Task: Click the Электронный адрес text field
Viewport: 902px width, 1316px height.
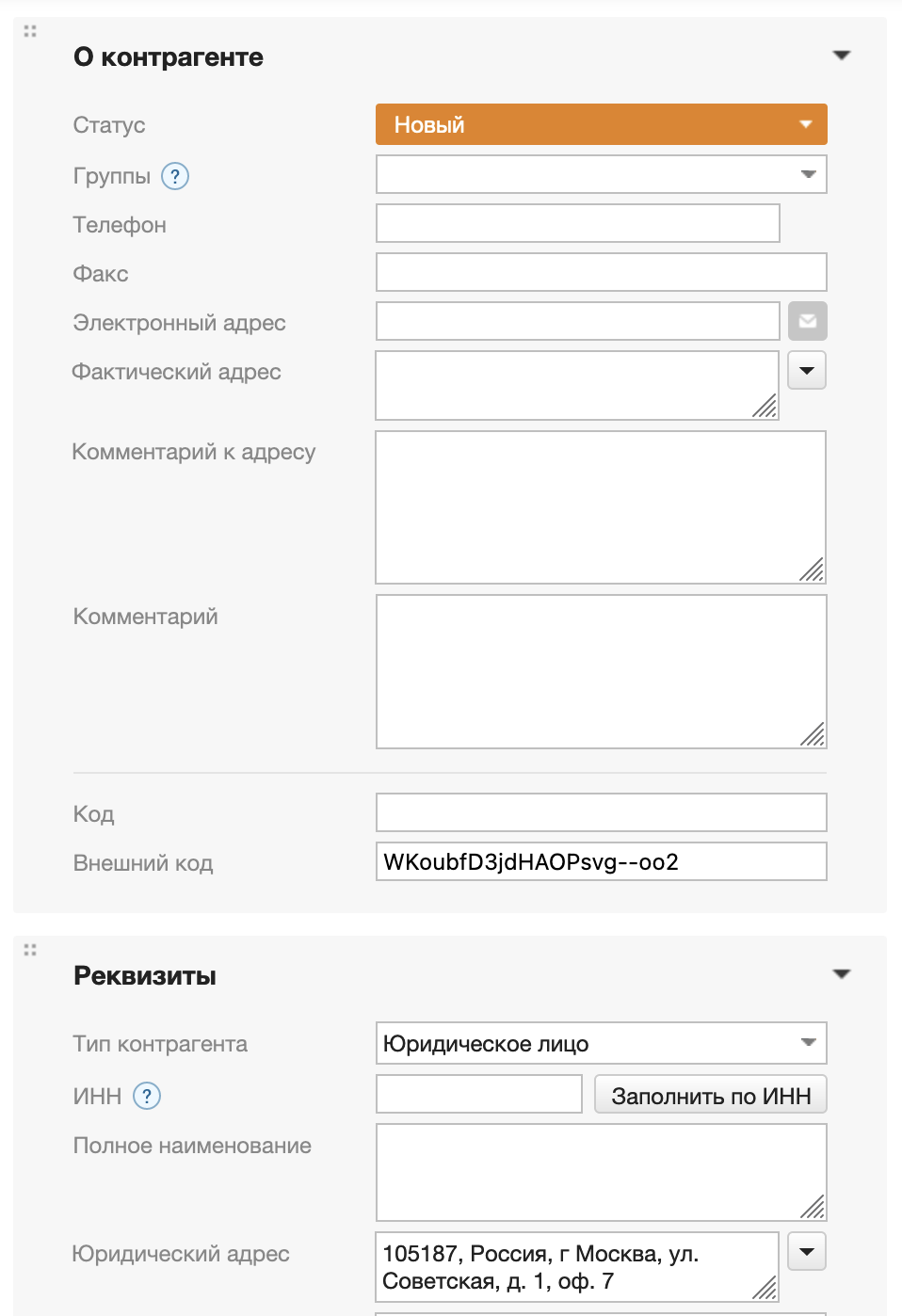Action: point(577,321)
